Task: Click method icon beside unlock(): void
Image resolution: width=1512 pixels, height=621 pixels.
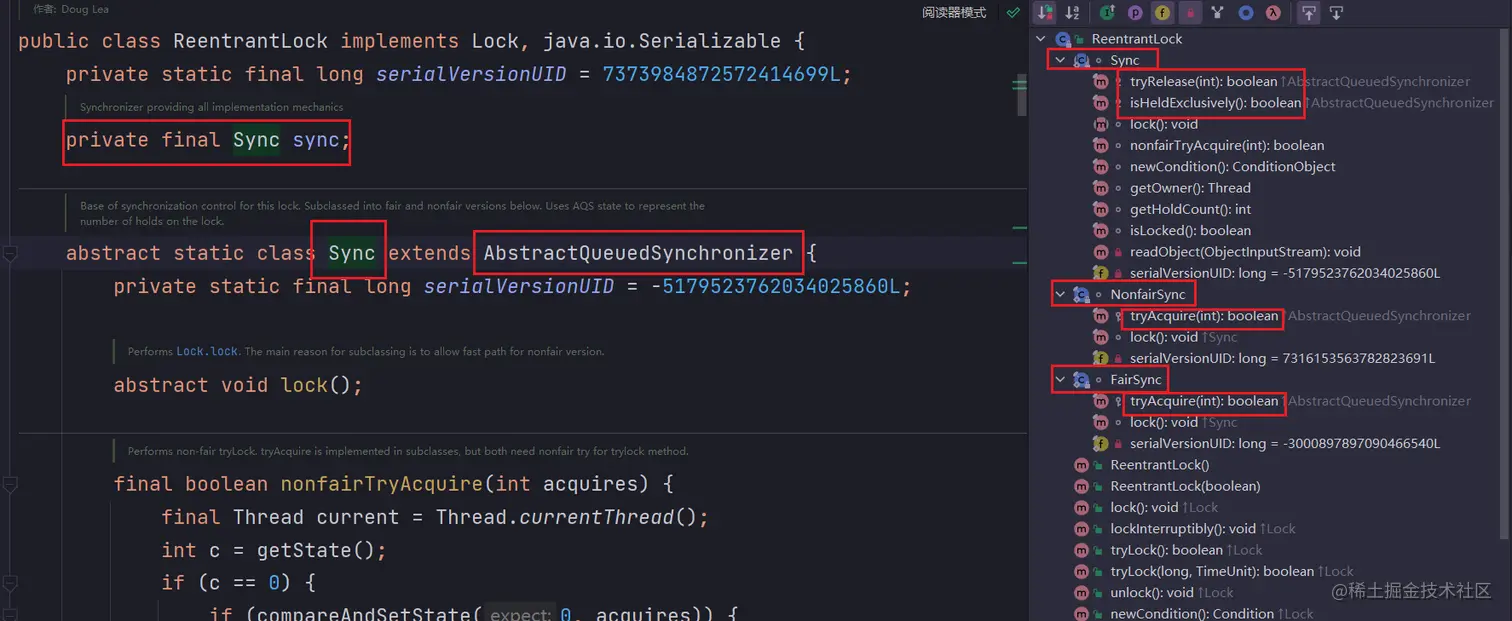Action: tap(1081, 593)
